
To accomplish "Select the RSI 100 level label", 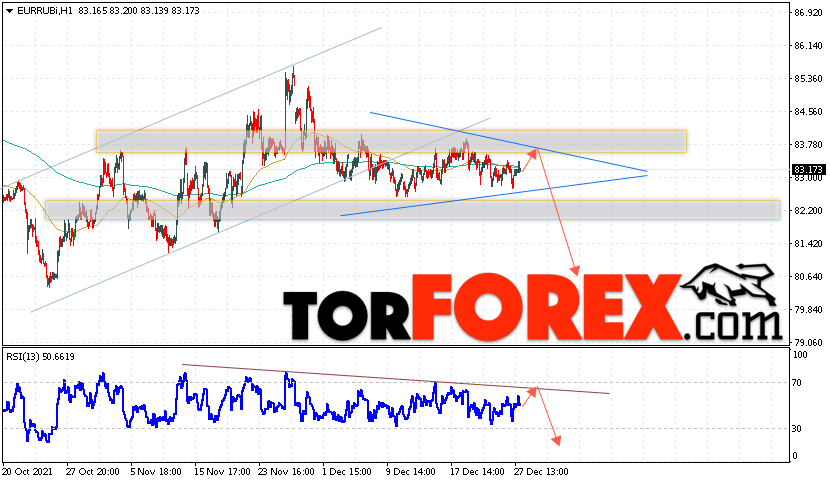I will 800,355.
